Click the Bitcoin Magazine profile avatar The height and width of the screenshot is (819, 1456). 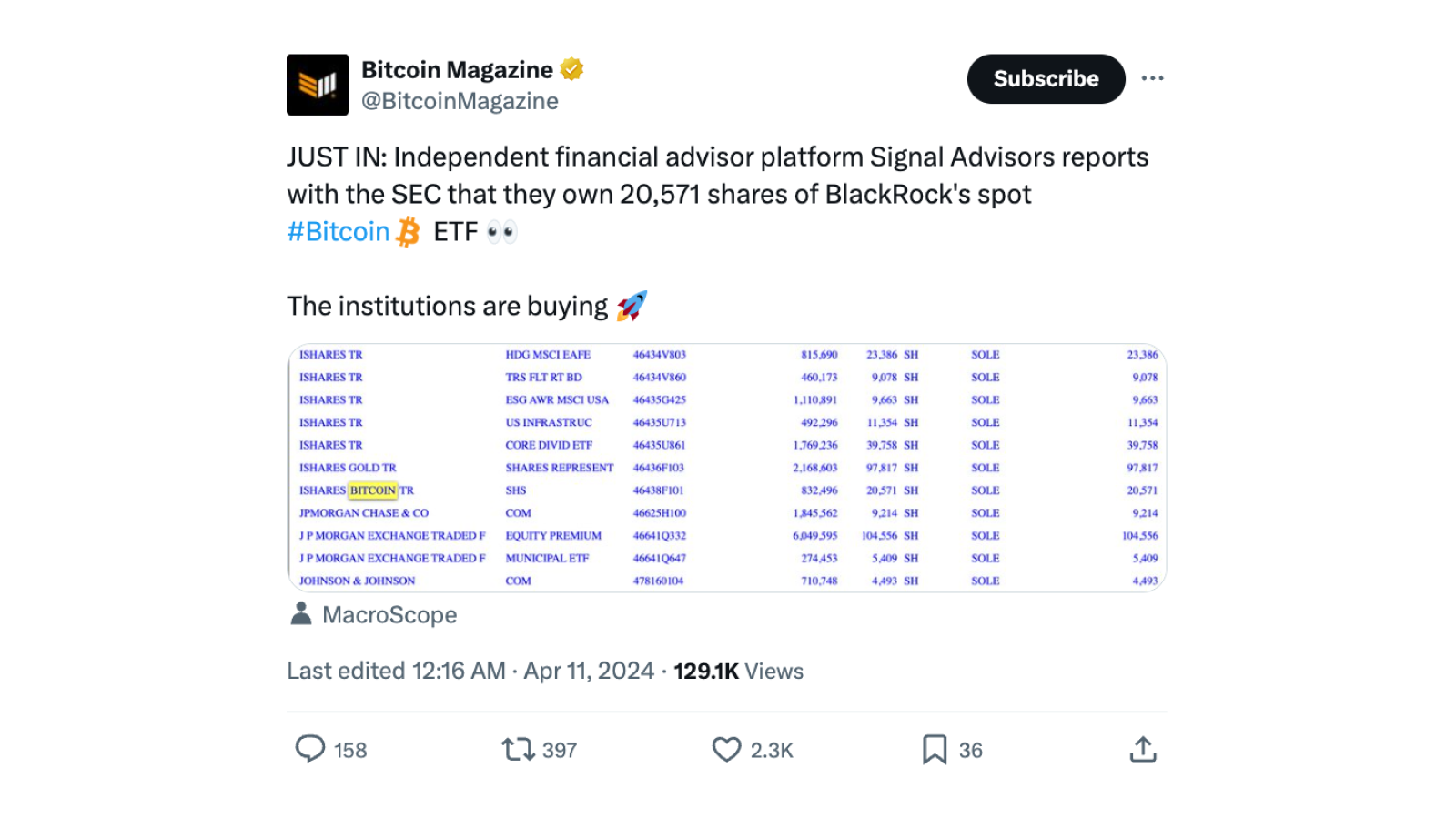tap(318, 85)
